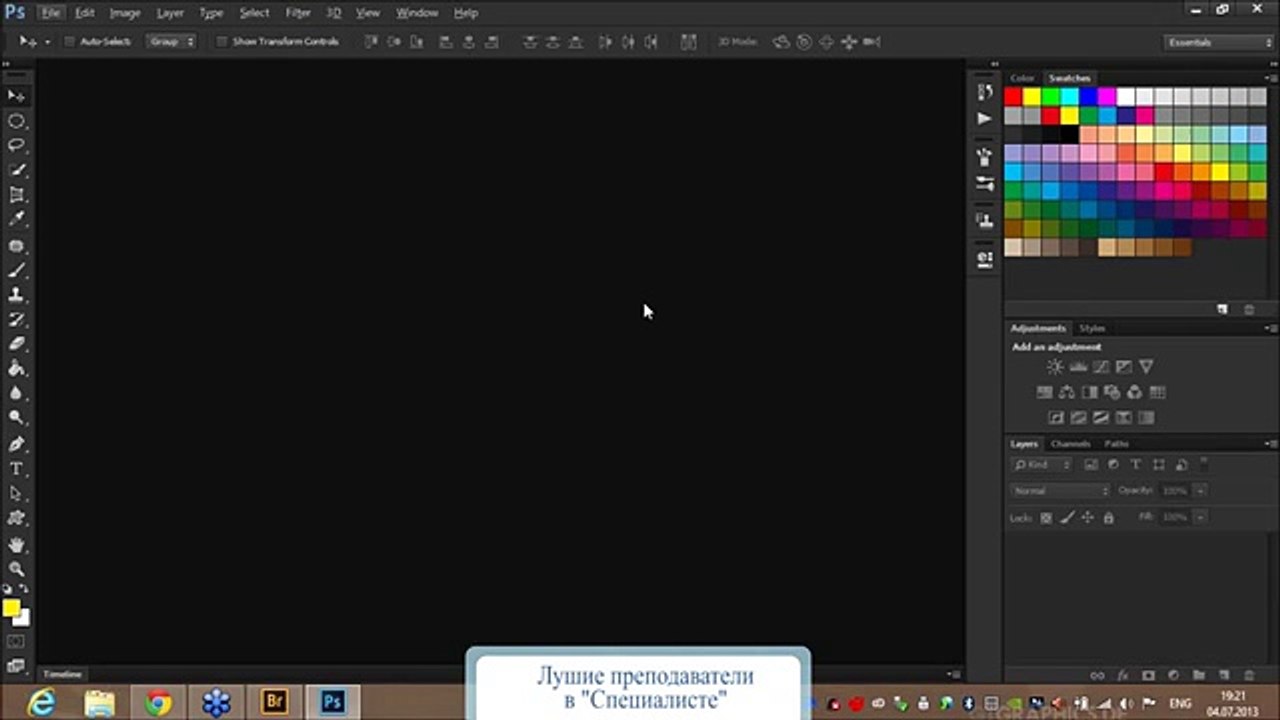Select the Clone Stamp tool
The height and width of the screenshot is (720, 1280).
point(17,295)
